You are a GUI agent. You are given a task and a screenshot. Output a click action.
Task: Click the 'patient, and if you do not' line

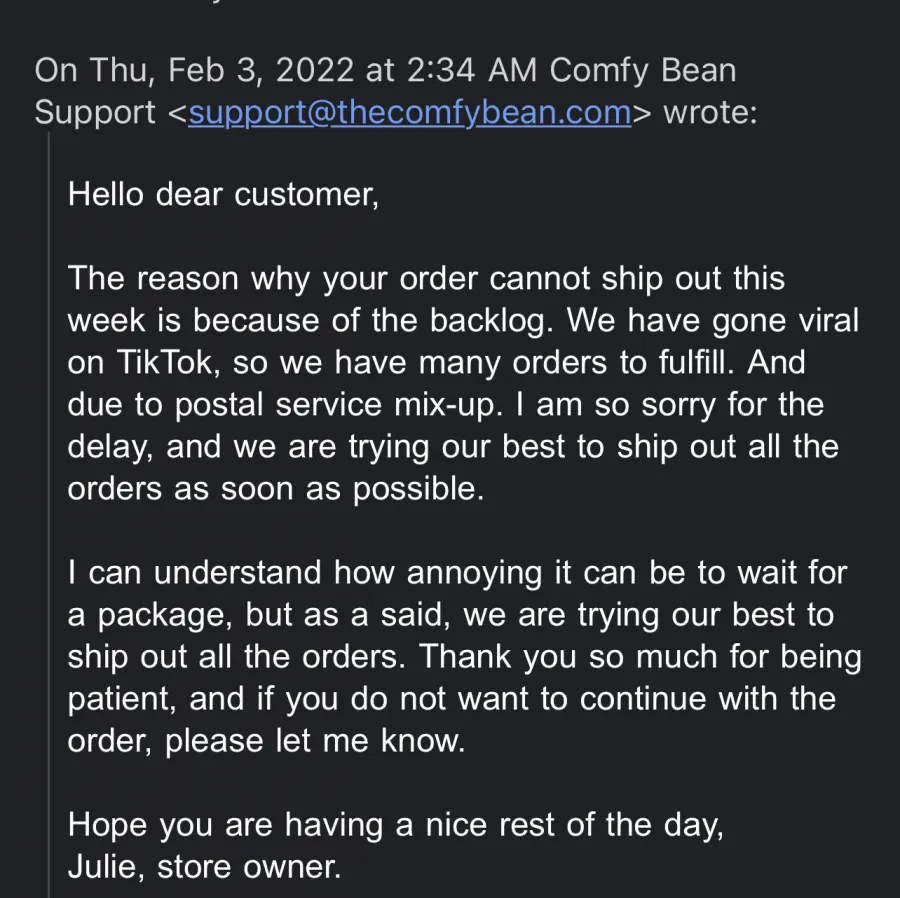click(x=452, y=698)
